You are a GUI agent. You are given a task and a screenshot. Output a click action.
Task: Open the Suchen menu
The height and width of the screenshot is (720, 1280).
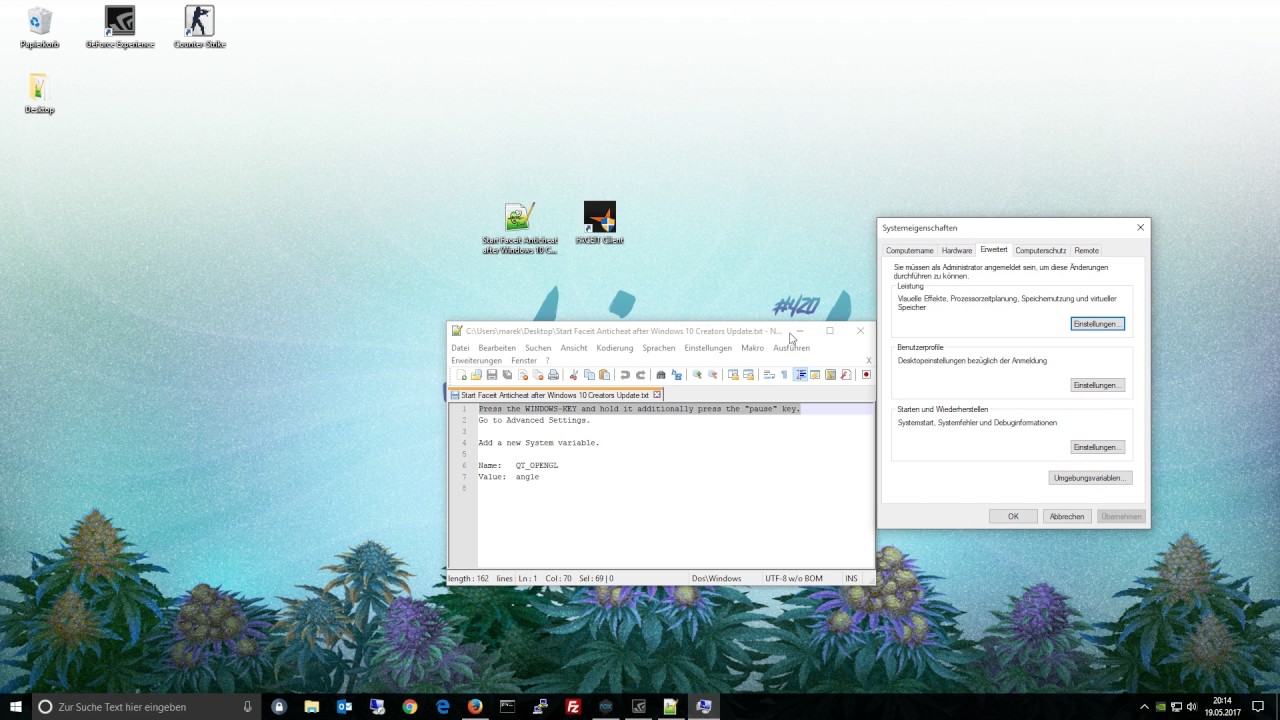click(x=538, y=348)
